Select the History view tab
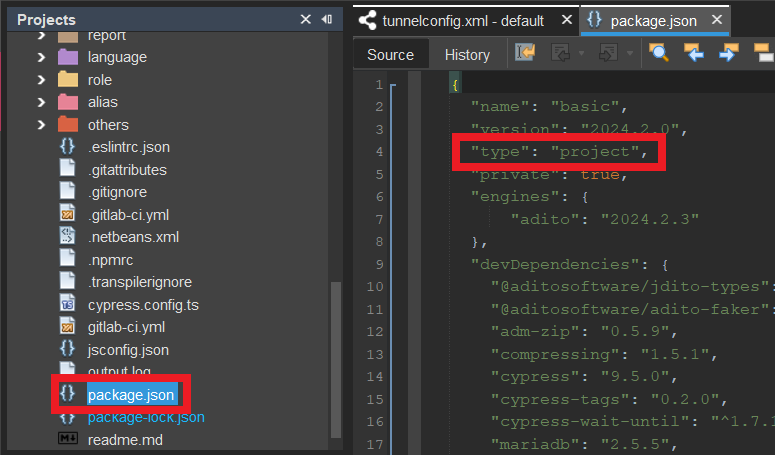Screen dimensions: 775x455 click(467, 54)
